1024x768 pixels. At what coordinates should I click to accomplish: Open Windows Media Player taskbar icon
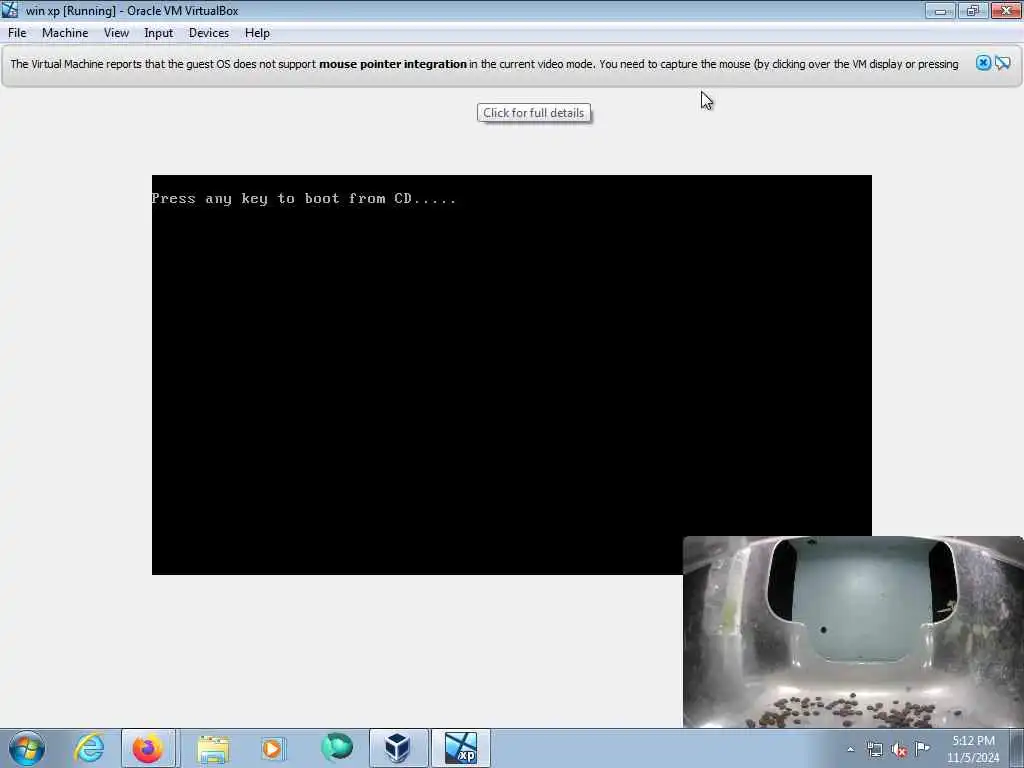(x=272, y=748)
